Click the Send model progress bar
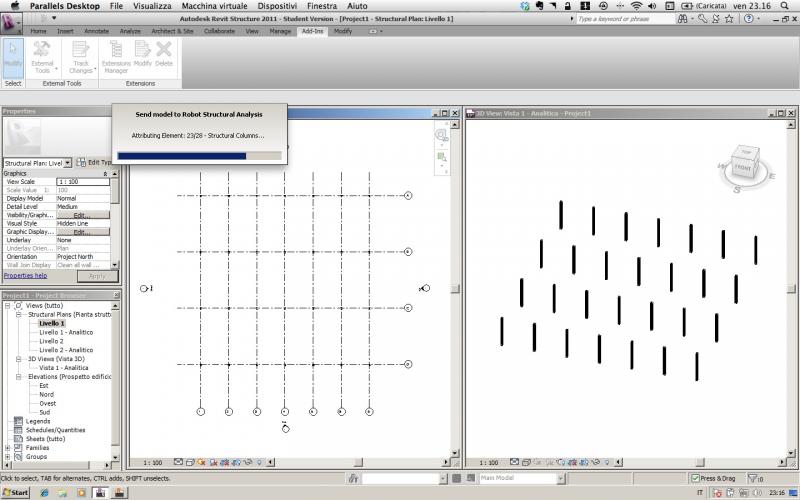Viewport: 800px width, 500px height. pos(199,156)
